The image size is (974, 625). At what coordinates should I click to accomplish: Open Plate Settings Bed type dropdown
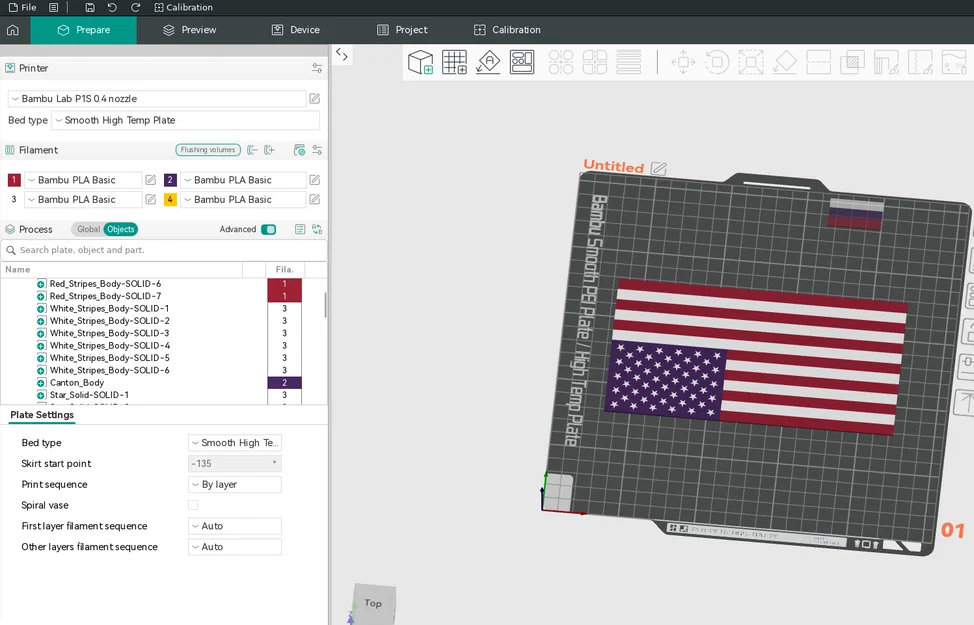pyautogui.click(x=235, y=442)
